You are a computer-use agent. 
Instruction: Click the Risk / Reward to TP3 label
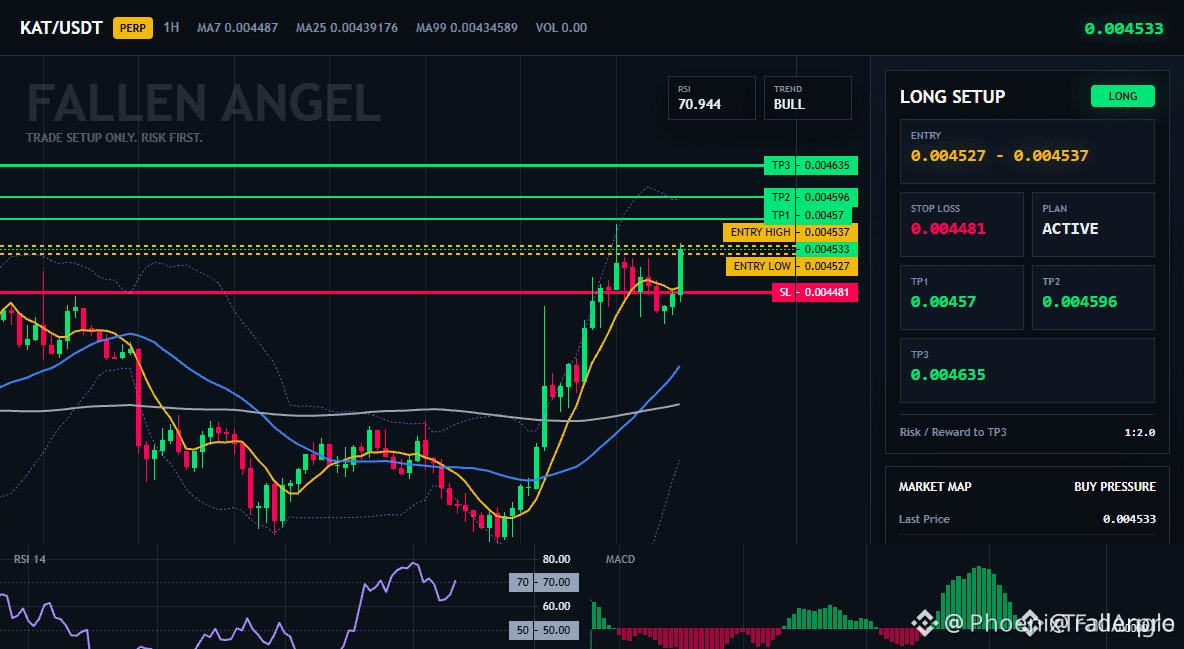953,432
